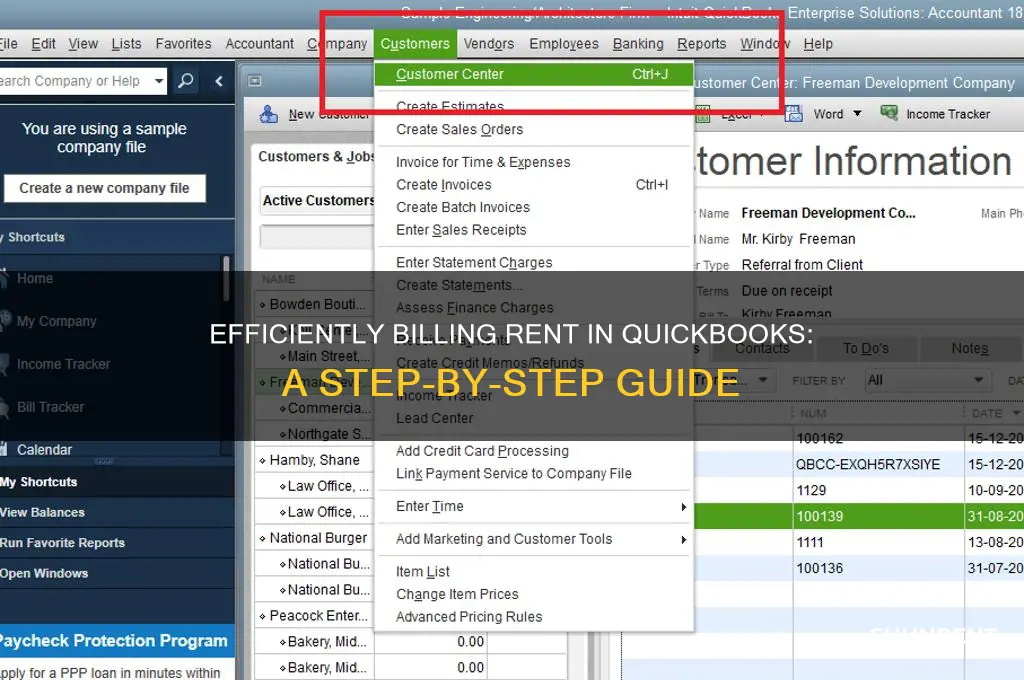Switch to the Contacts tab
The height and width of the screenshot is (680, 1024).
(761, 349)
